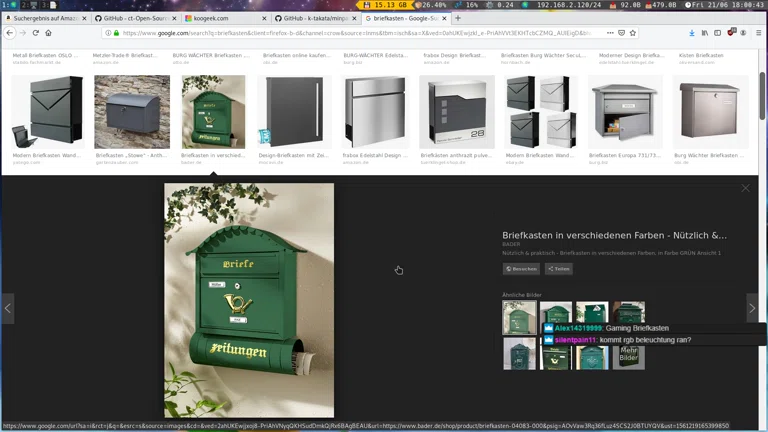The width and height of the screenshot is (768, 432).
Task: Open the large green mailbox preview image
Action: click(x=249, y=300)
